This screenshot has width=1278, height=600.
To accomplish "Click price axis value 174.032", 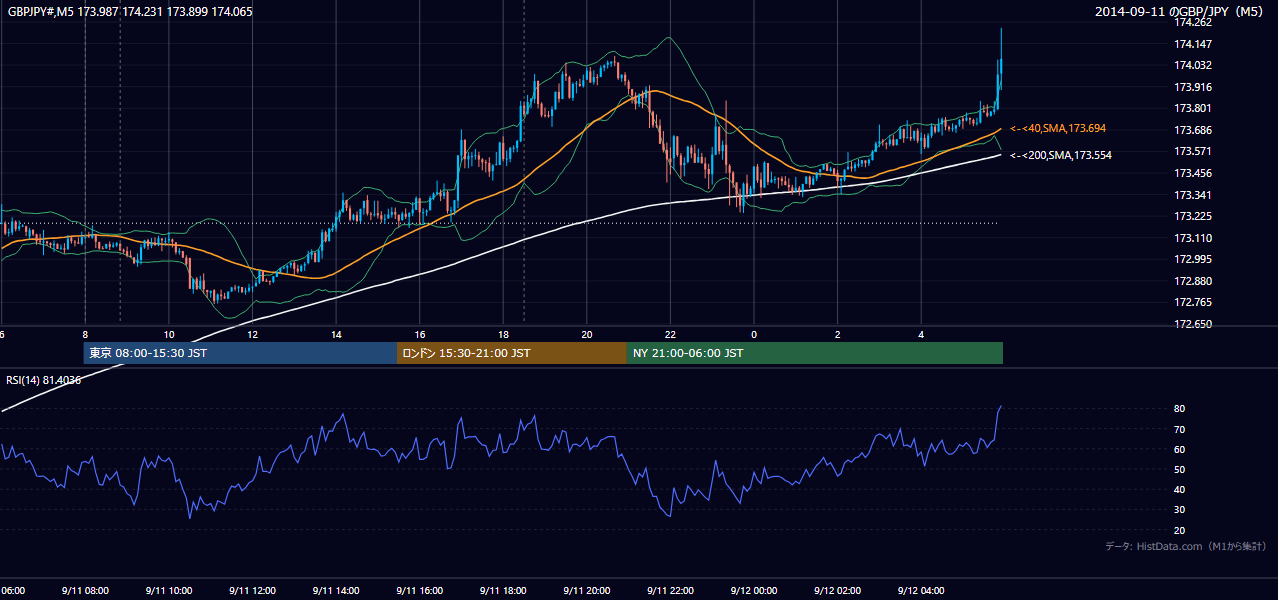I will click(x=1192, y=66).
